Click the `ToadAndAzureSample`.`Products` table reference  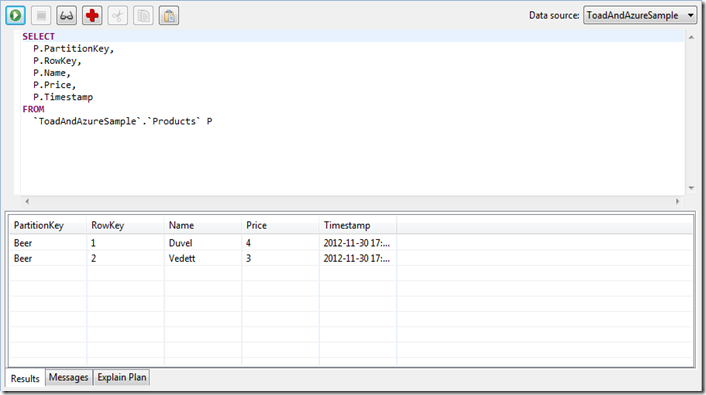117,122
